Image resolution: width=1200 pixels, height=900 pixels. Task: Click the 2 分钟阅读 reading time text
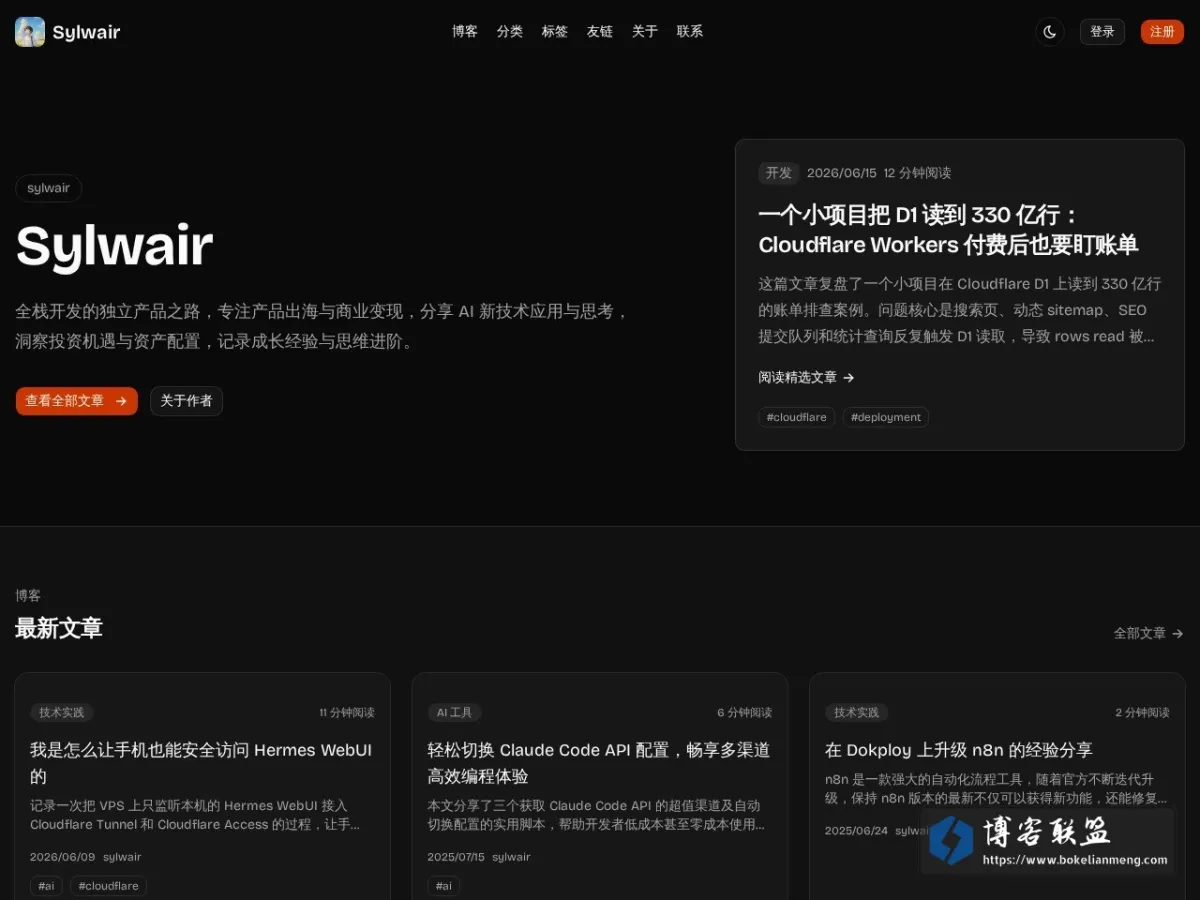click(x=1142, y=713)
